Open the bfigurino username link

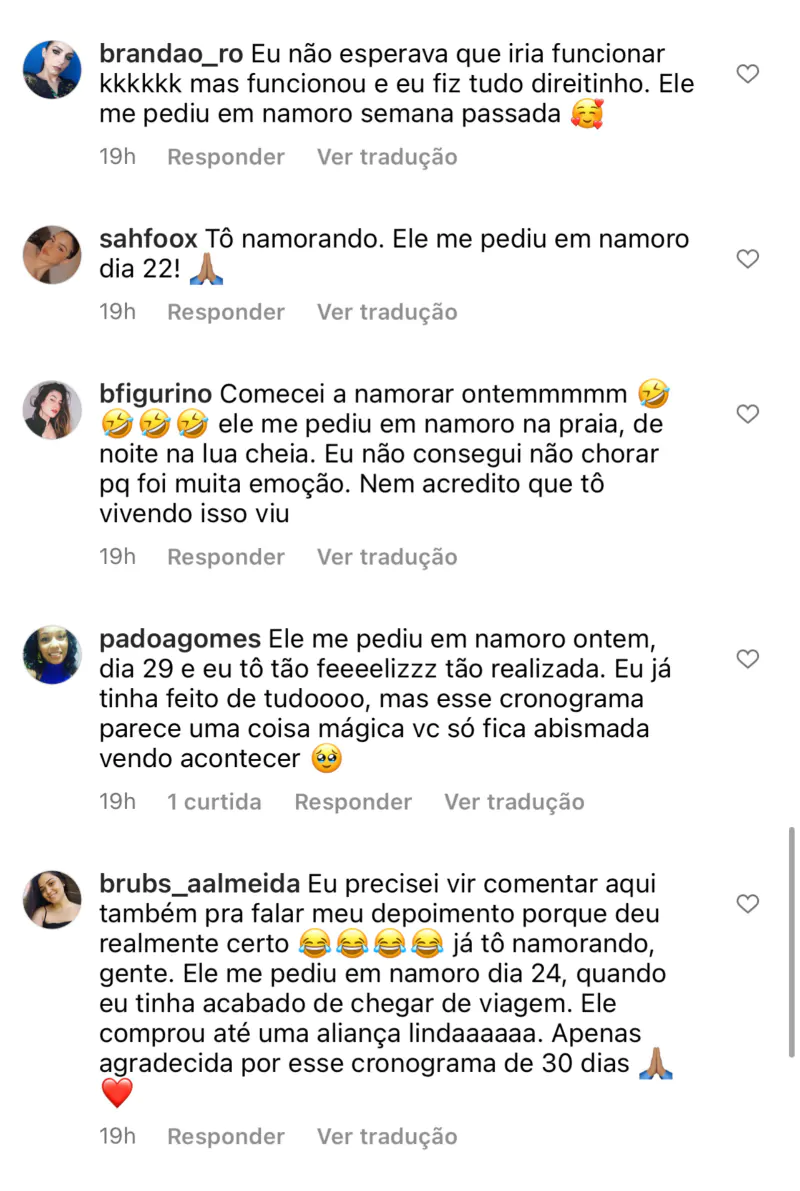coord(156,394)
